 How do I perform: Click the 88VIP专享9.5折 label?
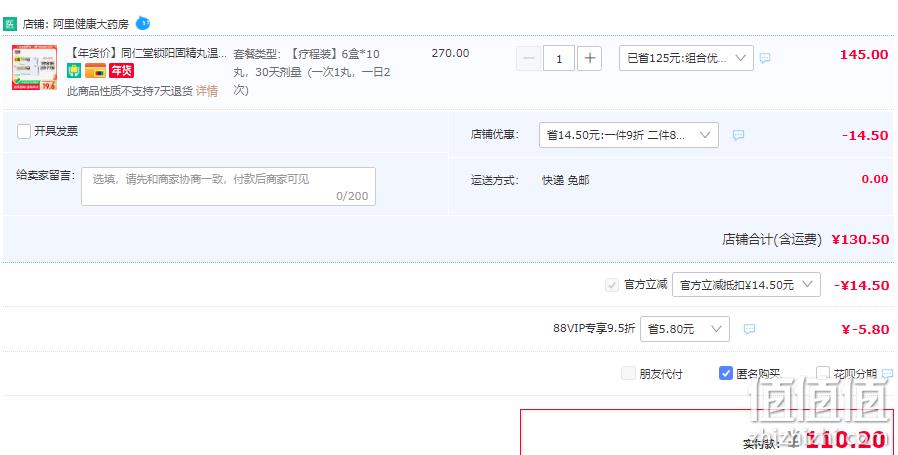coord(594,328)
